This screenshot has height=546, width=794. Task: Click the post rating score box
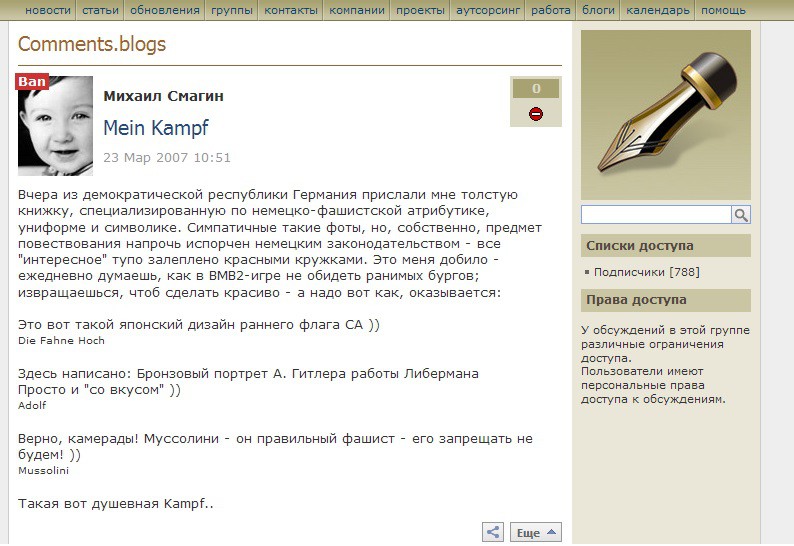pos(536,89)
